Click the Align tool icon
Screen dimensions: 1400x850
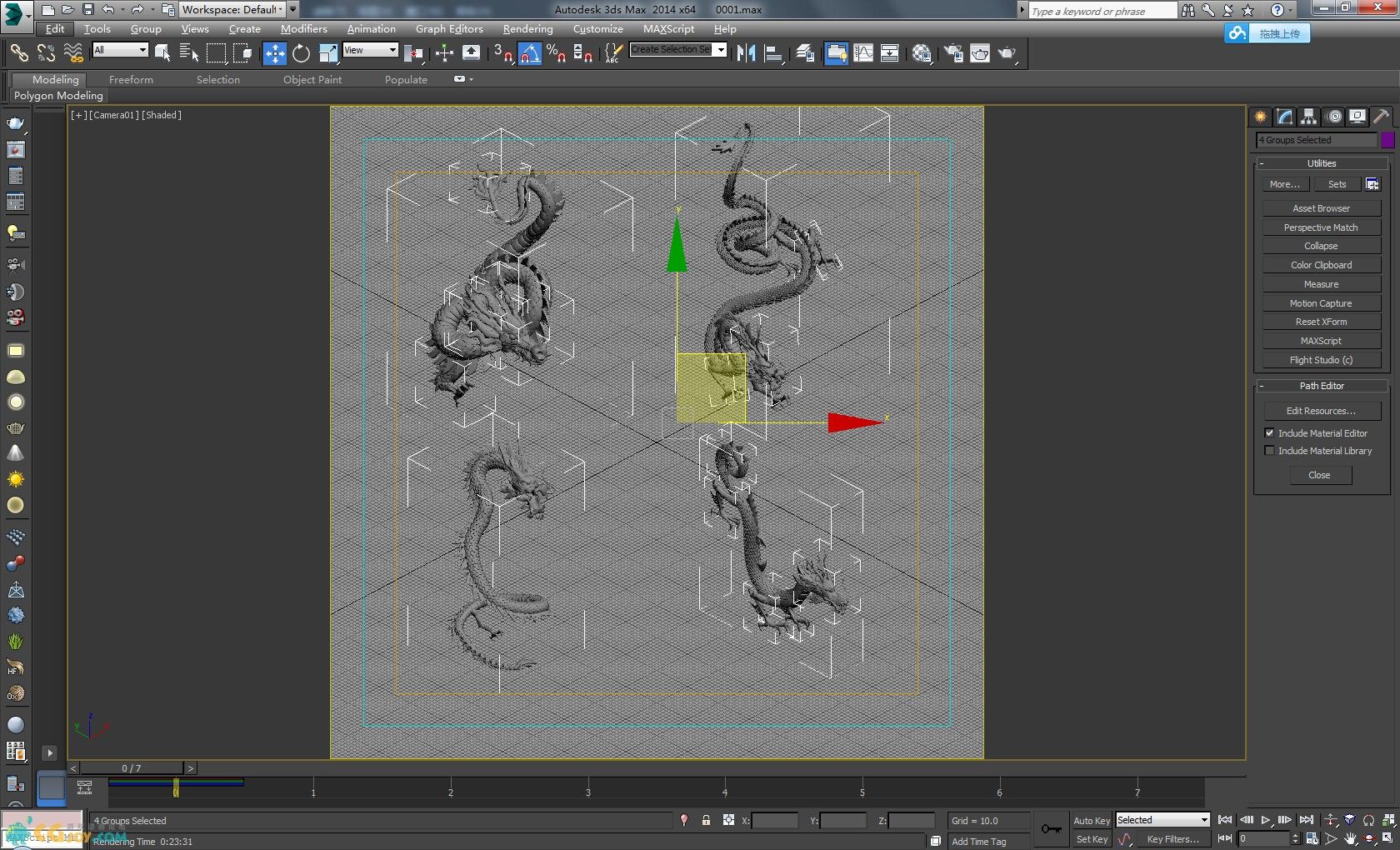[x=773, y=53]
